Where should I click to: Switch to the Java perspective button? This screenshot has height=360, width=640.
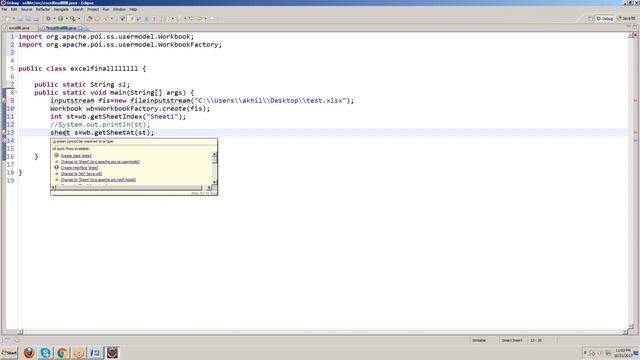pyautogui.click(x=627, y=18)
